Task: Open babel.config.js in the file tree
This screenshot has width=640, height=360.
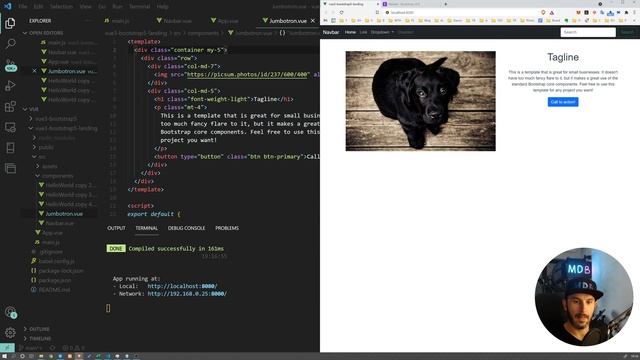Action: tap(53, 261)
